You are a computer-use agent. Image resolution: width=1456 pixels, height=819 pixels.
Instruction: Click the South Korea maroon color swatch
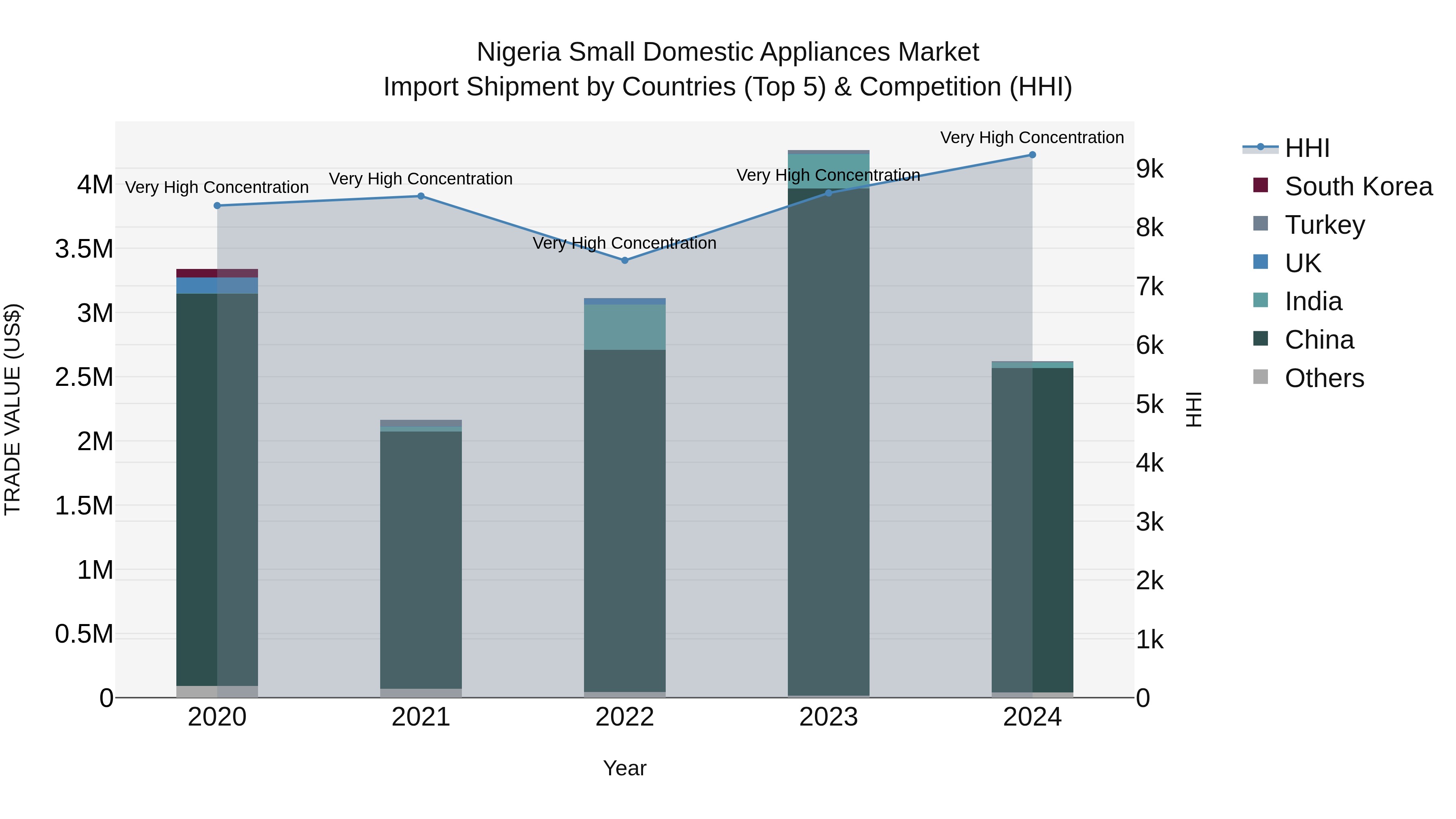coord(1260,185)
